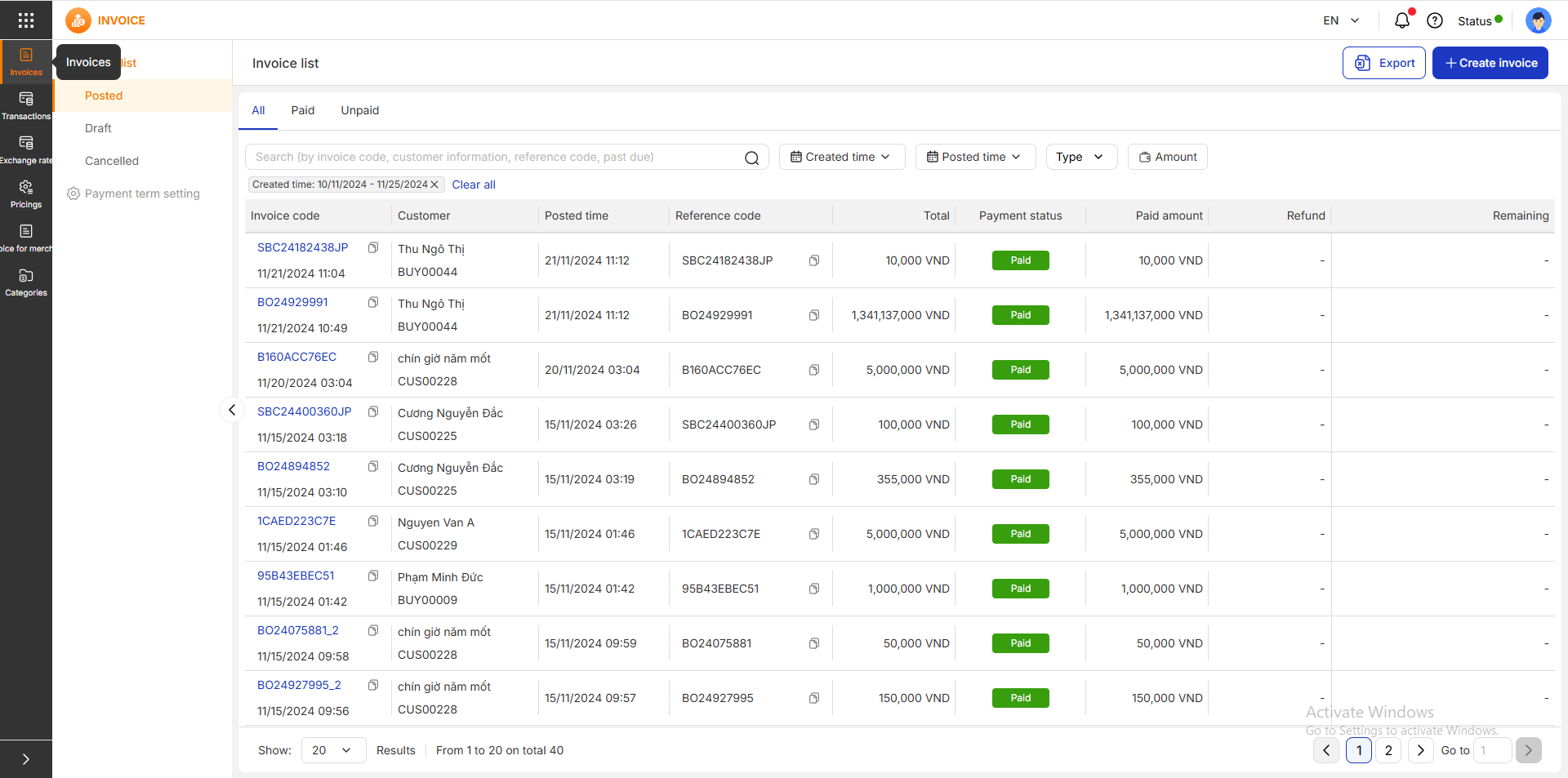Open Transactions in the left sidebar

[x=26, y=105]
